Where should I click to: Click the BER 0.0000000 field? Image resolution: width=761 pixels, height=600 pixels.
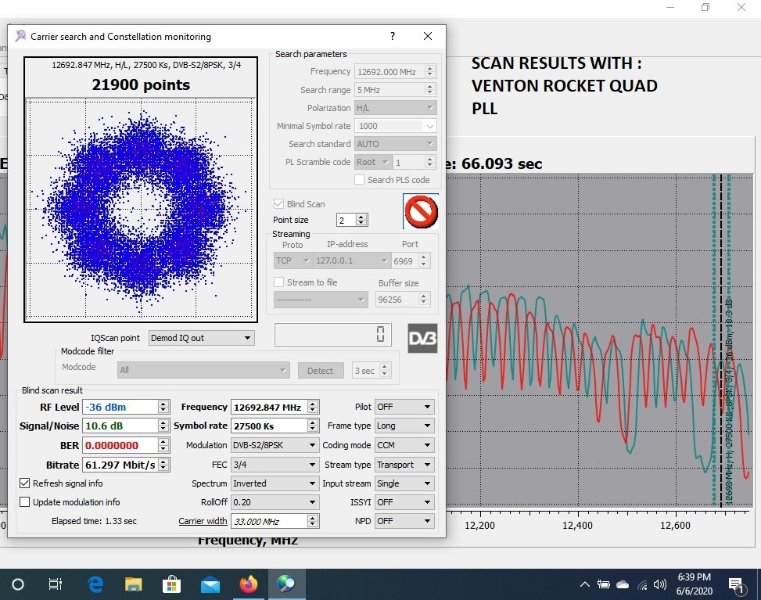pos(126,445)
